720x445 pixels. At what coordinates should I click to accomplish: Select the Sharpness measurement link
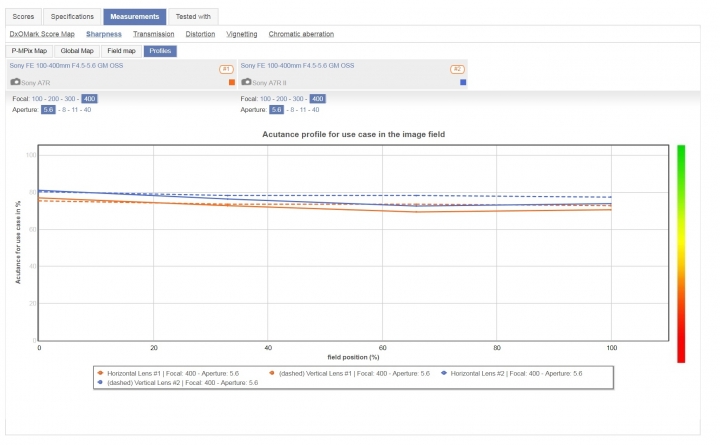coord(104,34)
